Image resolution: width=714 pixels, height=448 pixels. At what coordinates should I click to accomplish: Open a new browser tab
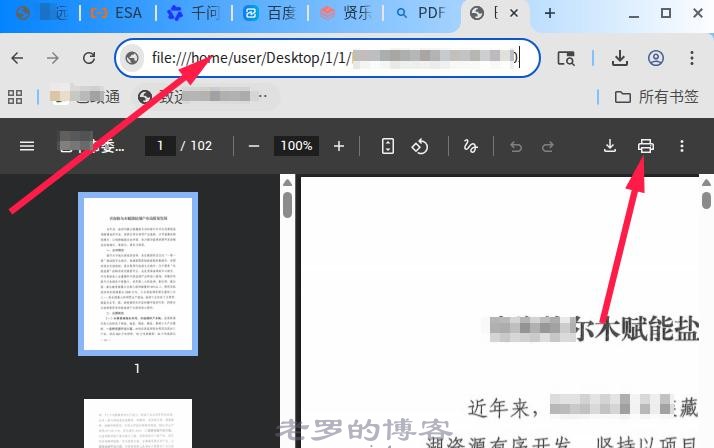tap(550, 13)
